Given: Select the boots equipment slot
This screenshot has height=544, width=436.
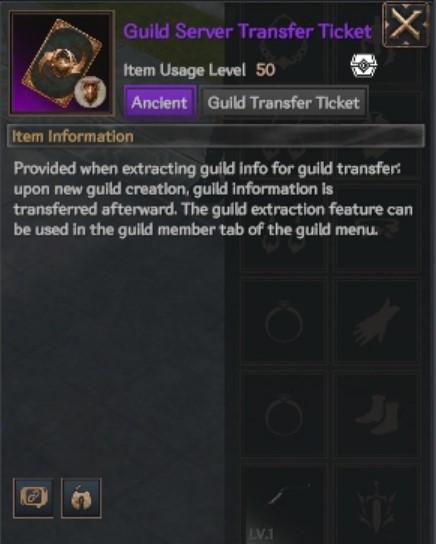Looking at the screenshot, I should [377, 414].
